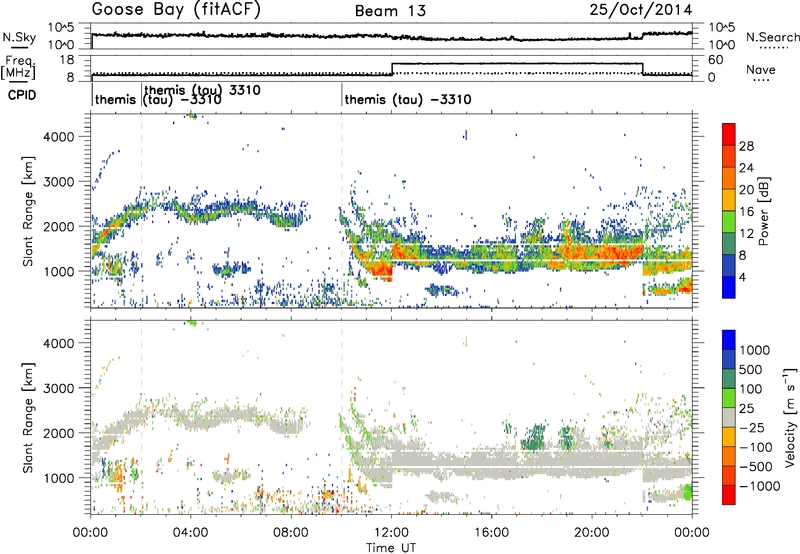Pick the red top segment of Power colorbar
The width and height of the screenshot is (800, 554).
pos(729,134)
